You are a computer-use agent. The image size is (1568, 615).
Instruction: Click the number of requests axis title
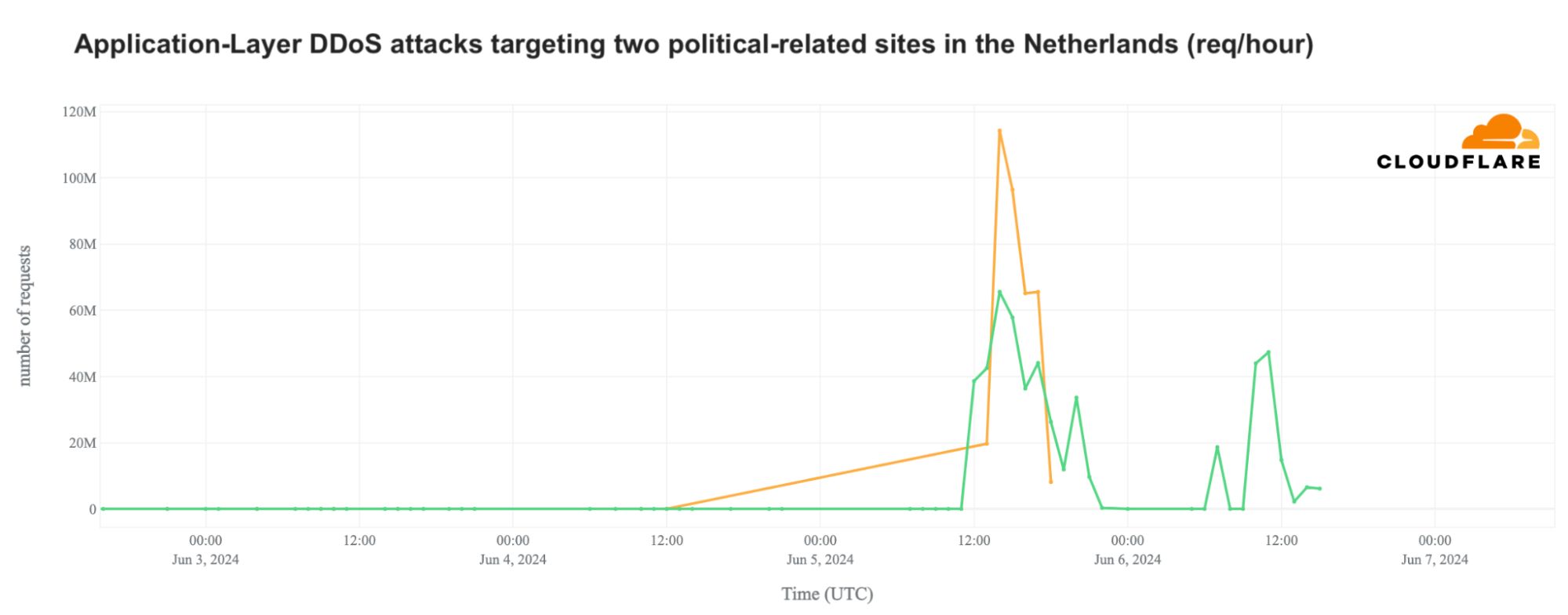[24, 315]
